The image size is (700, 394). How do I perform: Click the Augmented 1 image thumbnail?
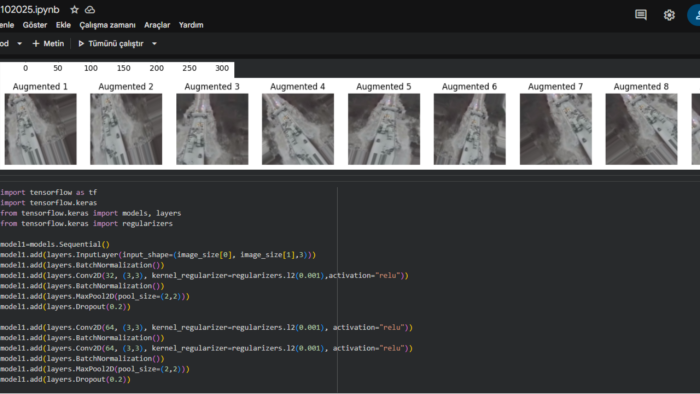[41, 129]
